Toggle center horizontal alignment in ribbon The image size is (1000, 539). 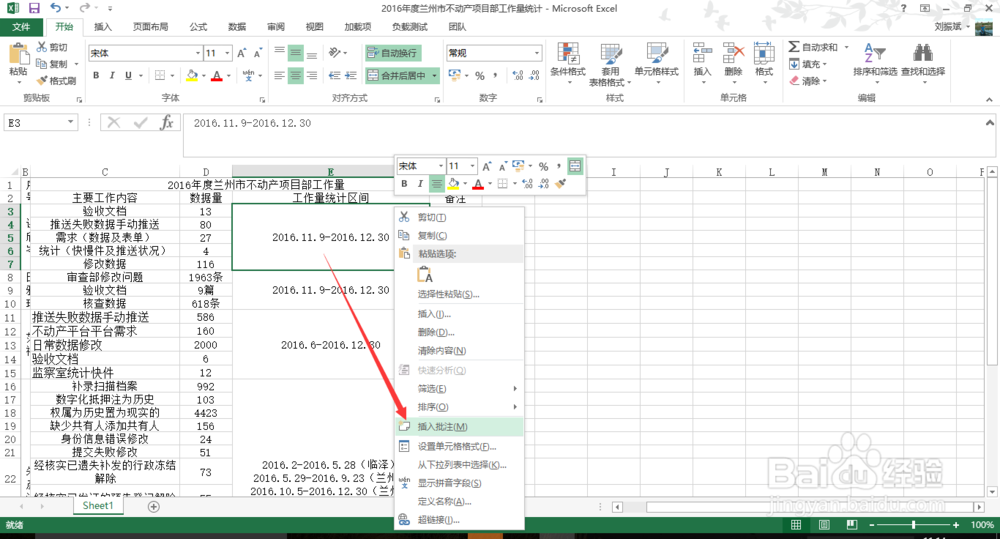[x=295, y=75]
